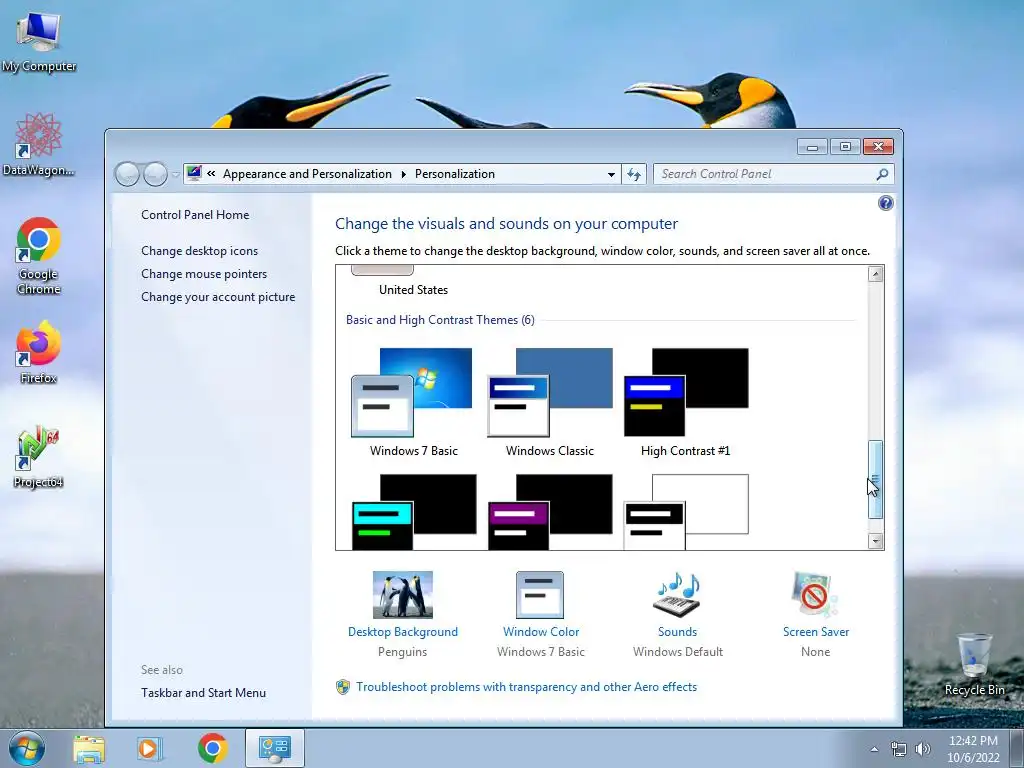This screenshot has width=1024, height=768.
Task: Click the refresh button beside address bar
Action: pos(633,174)
